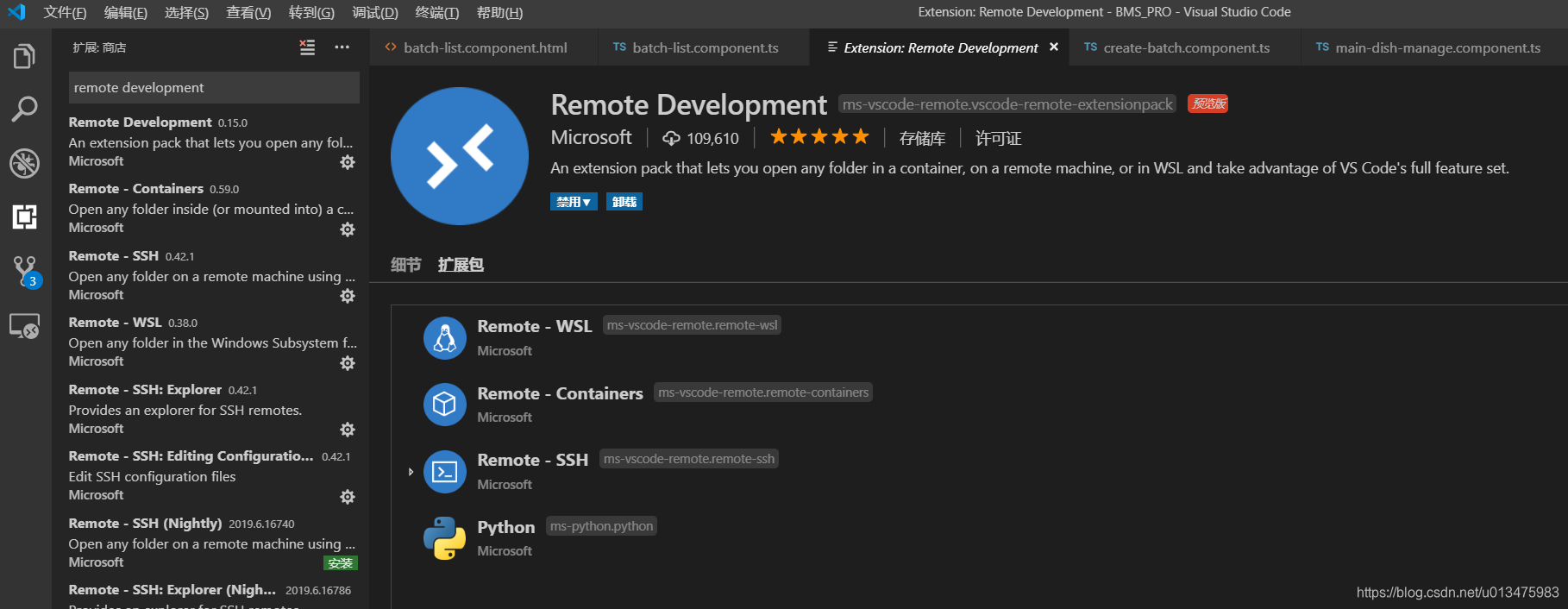Switch to batch-list.component.html tab
This screenshot has height=609, width=1568.
pos(484,47)
